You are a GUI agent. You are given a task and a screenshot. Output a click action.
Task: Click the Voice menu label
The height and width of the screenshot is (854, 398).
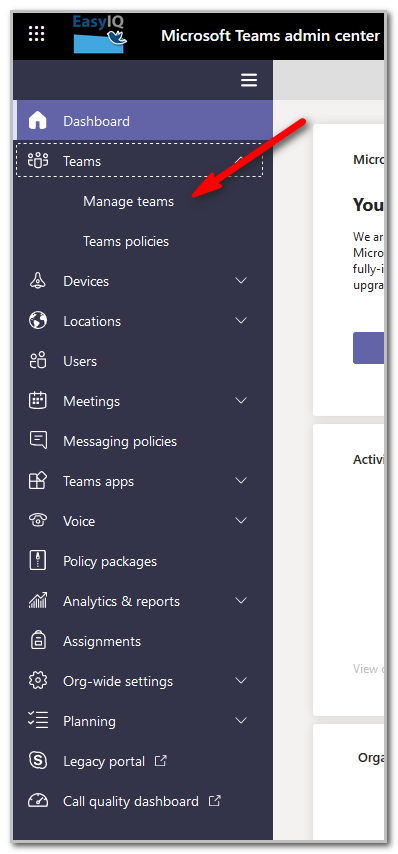point(79,521)
